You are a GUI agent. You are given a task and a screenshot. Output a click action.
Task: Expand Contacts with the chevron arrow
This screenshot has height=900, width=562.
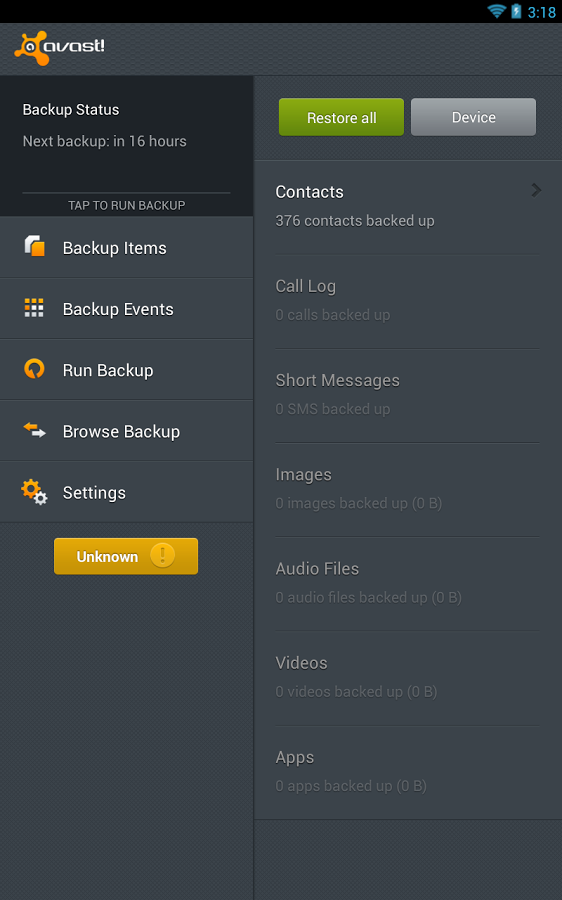point(536,190)
